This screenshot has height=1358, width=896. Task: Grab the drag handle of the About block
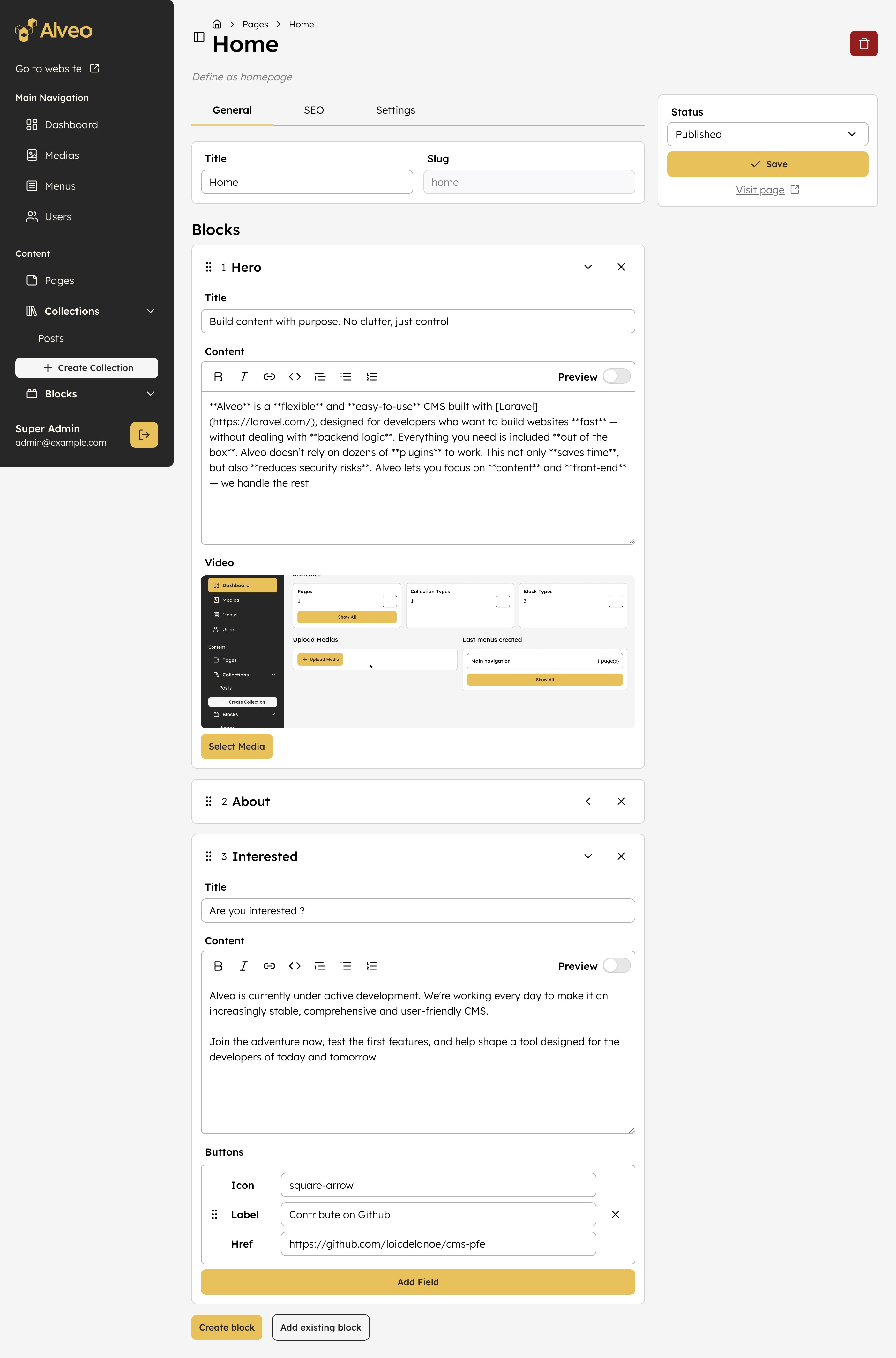(x=209, y=801)
